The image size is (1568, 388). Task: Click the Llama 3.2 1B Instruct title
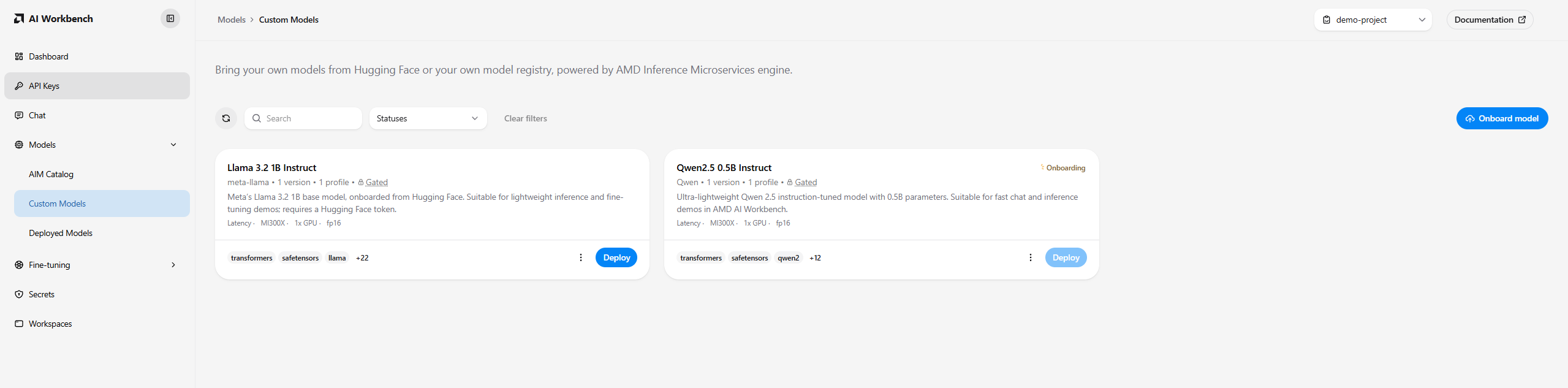(x=272, y=168)
